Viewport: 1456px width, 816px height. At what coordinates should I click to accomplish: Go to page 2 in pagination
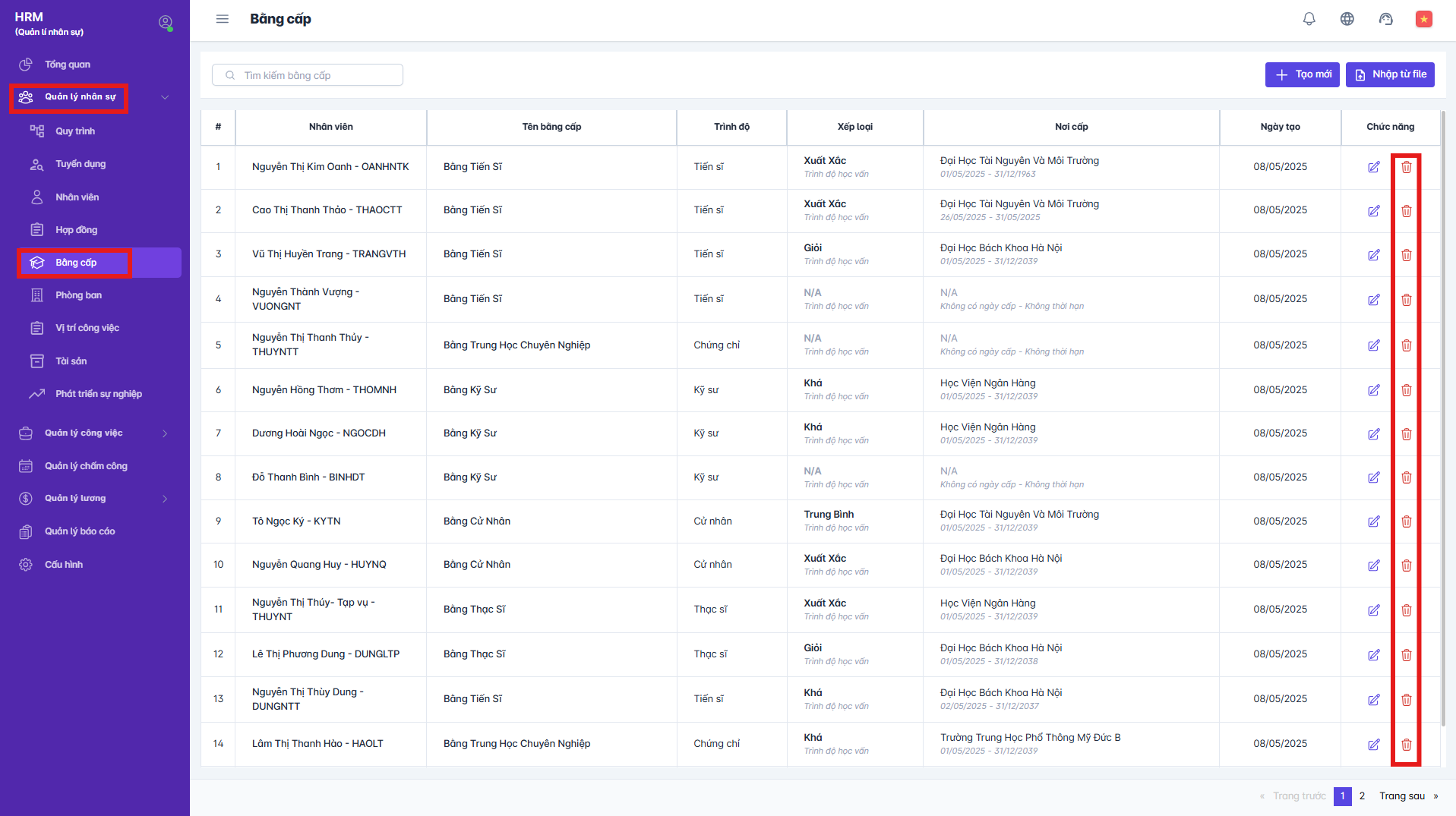coord(1362,796)
